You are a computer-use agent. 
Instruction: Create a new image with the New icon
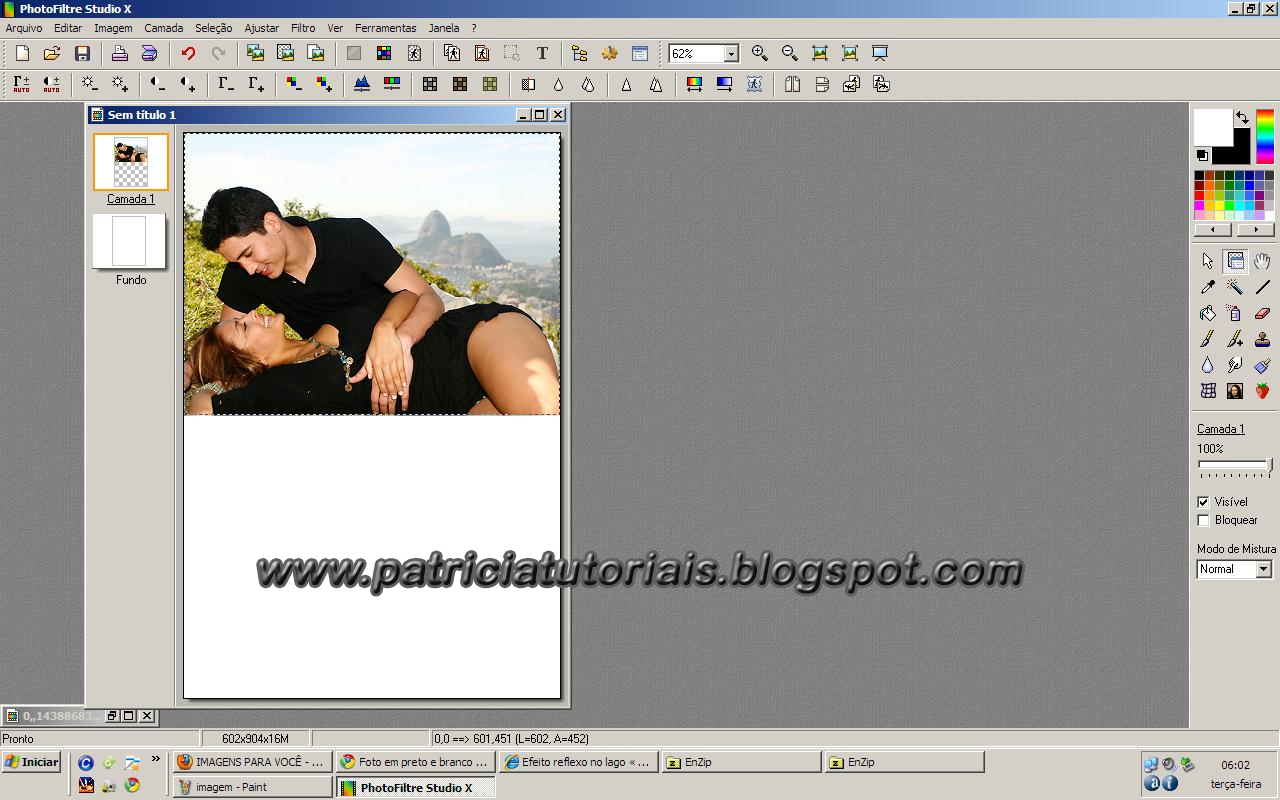22,53
